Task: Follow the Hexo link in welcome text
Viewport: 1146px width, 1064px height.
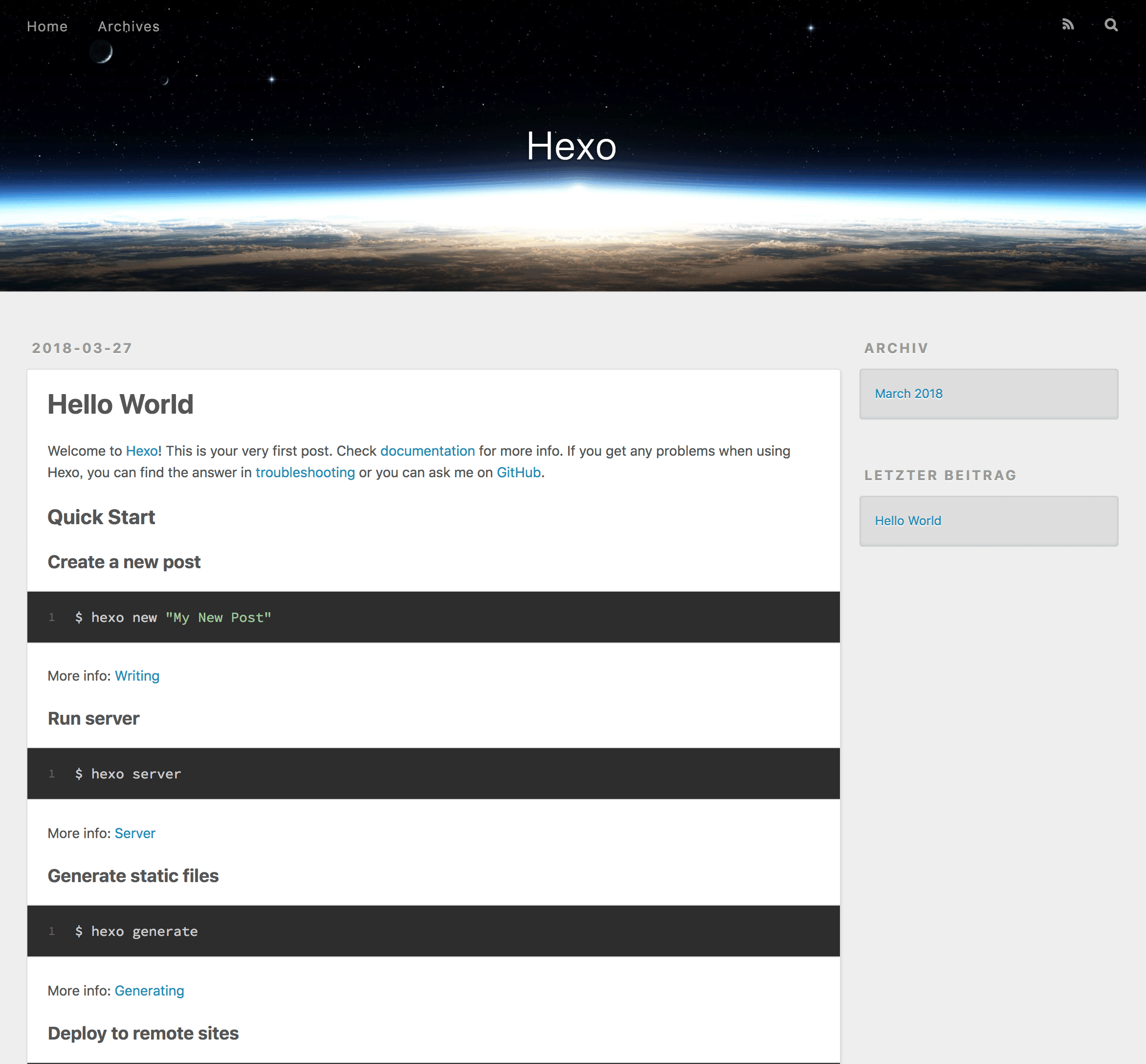Action: pos(142,451)
